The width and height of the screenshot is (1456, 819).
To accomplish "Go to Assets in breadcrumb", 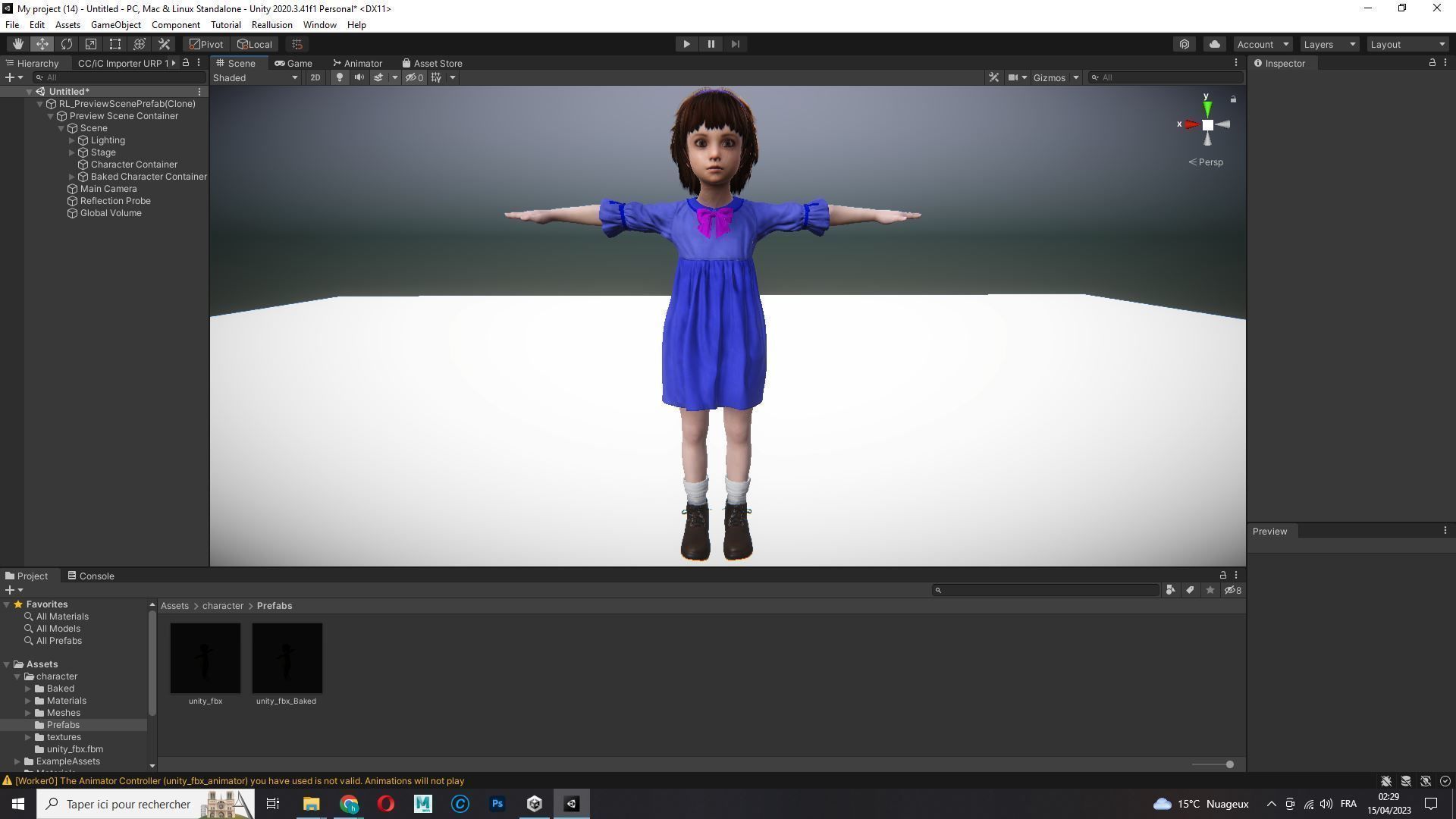I will click(174, 606).
